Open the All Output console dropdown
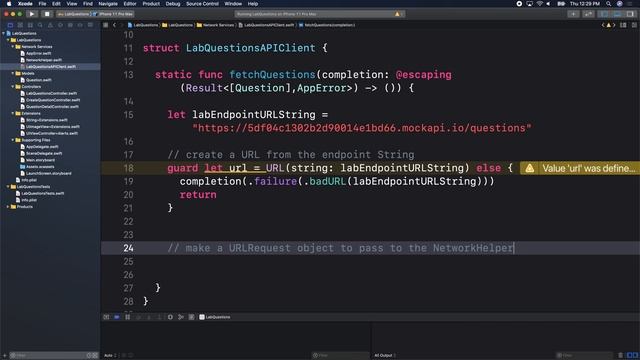Image resolution: width=640 pixels, height=360 pixels. (385, 356)
